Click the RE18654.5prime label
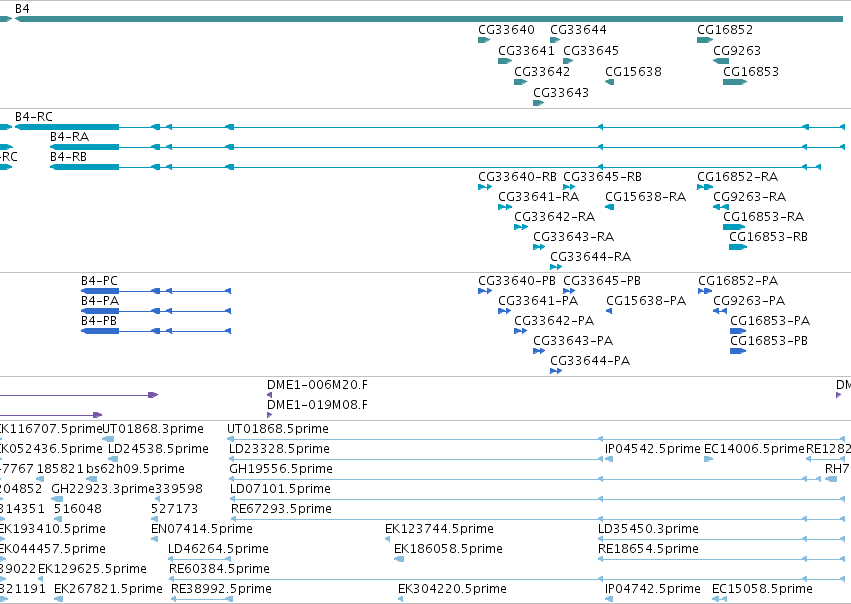The width and height of the screenshot is (851, 604). (648, 549)
